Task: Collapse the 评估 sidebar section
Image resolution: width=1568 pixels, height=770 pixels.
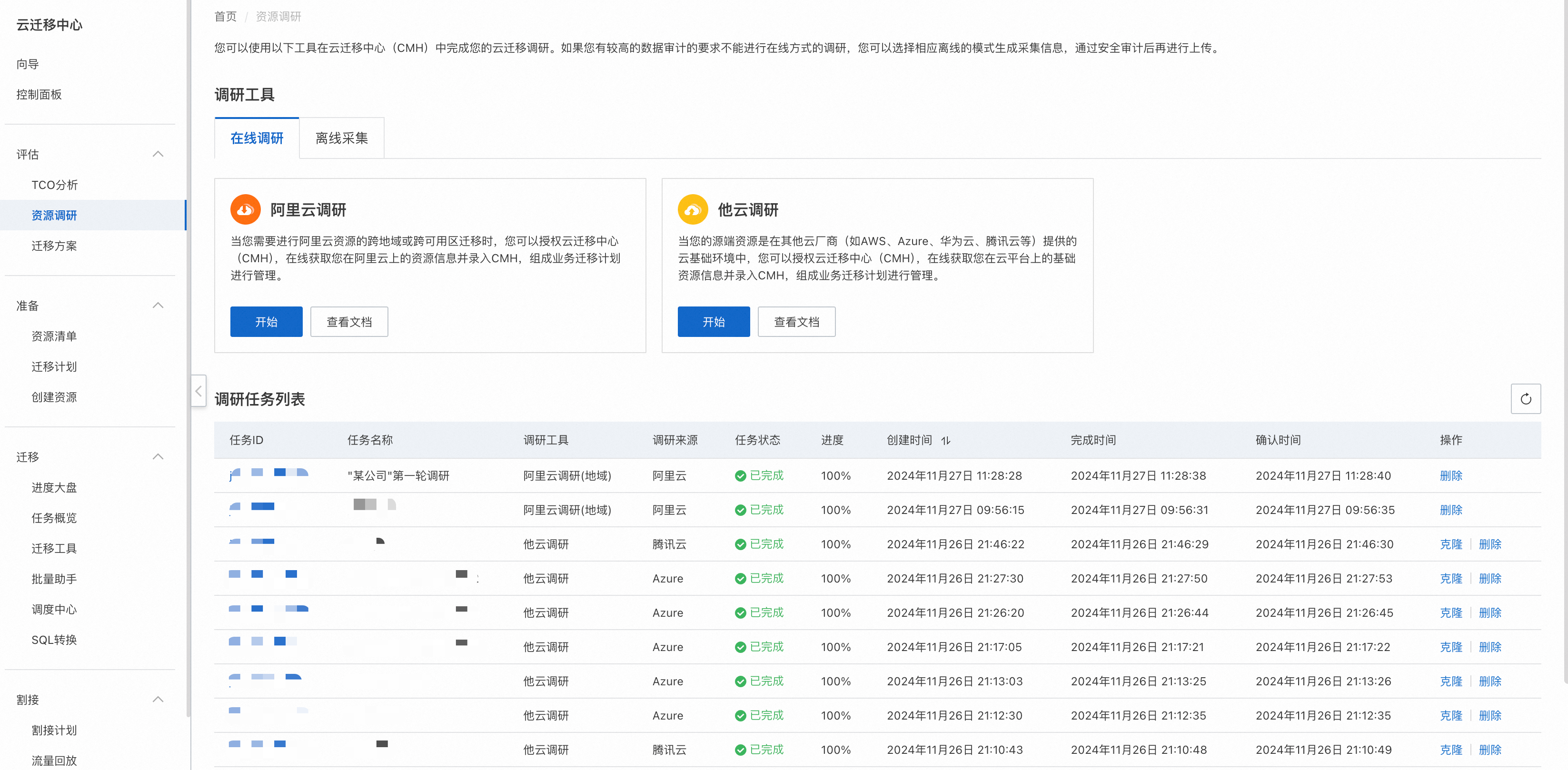Action: pyautogui.click(x=158, y=154)
